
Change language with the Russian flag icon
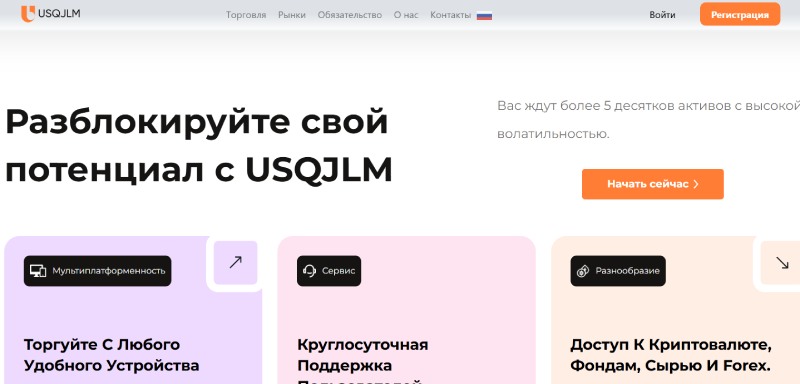pyautogui.click(x=484, y=15)
